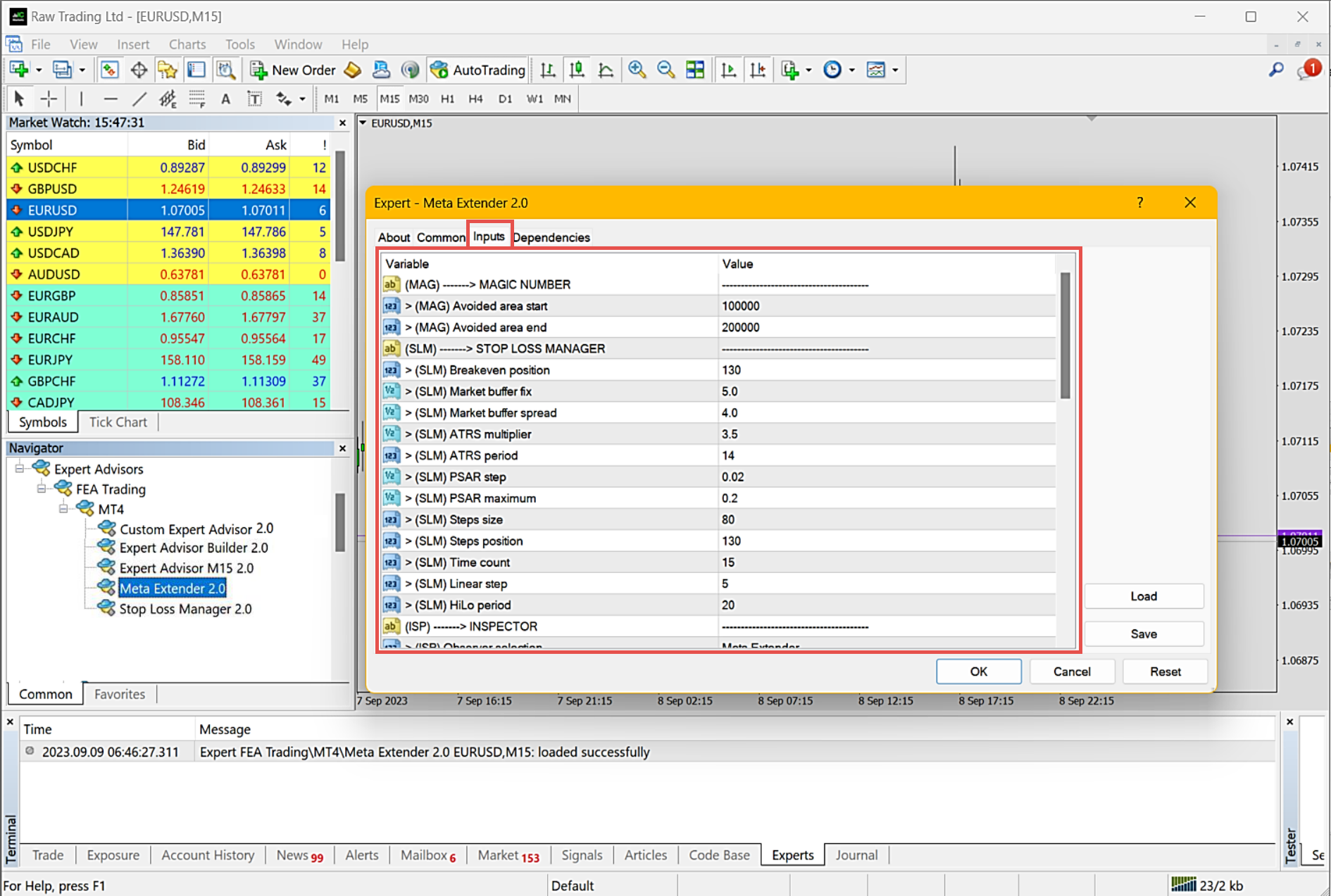Image resolution: width=1331 pixels, height=896 pixels.
Task: Select the trendline tool
Action: click(139, 99)
